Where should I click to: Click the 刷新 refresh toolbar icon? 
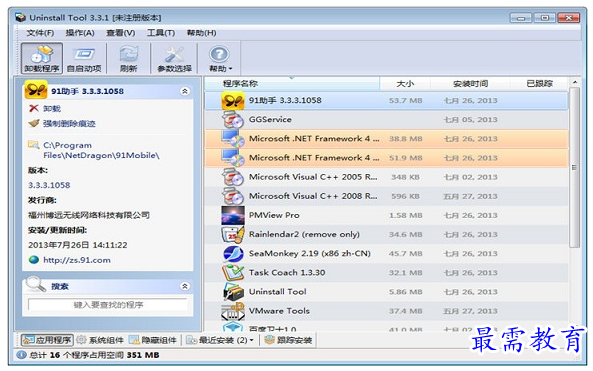[129, 58]
